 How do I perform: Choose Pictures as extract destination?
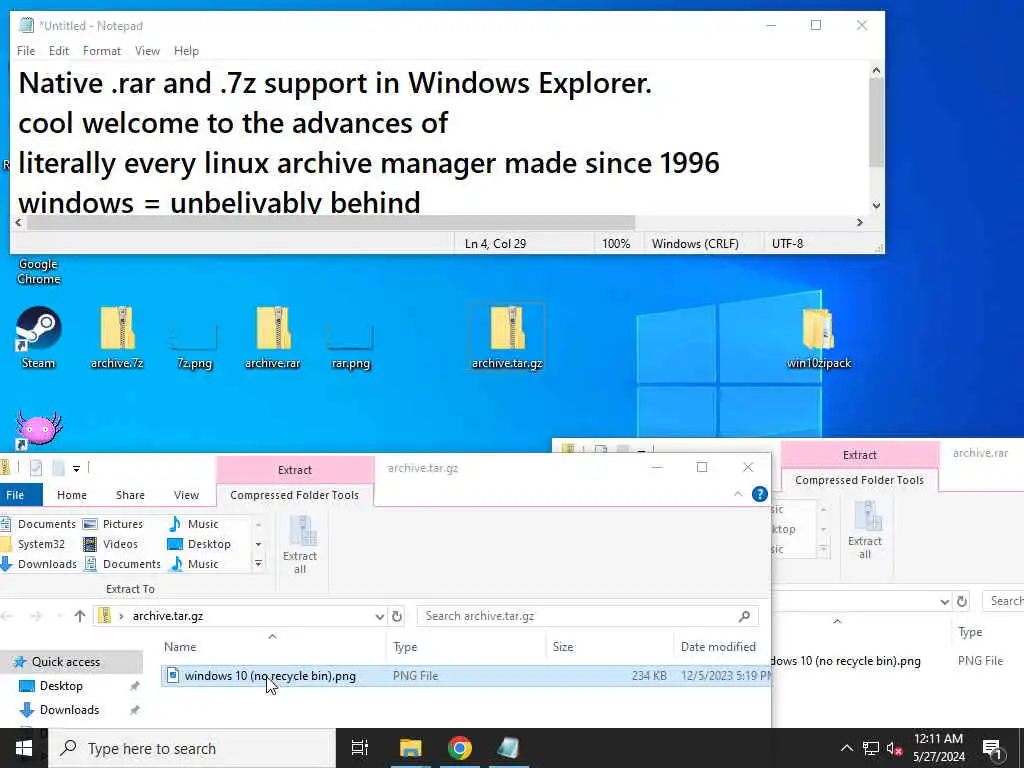pyautogui.click(x=114, y=524)
